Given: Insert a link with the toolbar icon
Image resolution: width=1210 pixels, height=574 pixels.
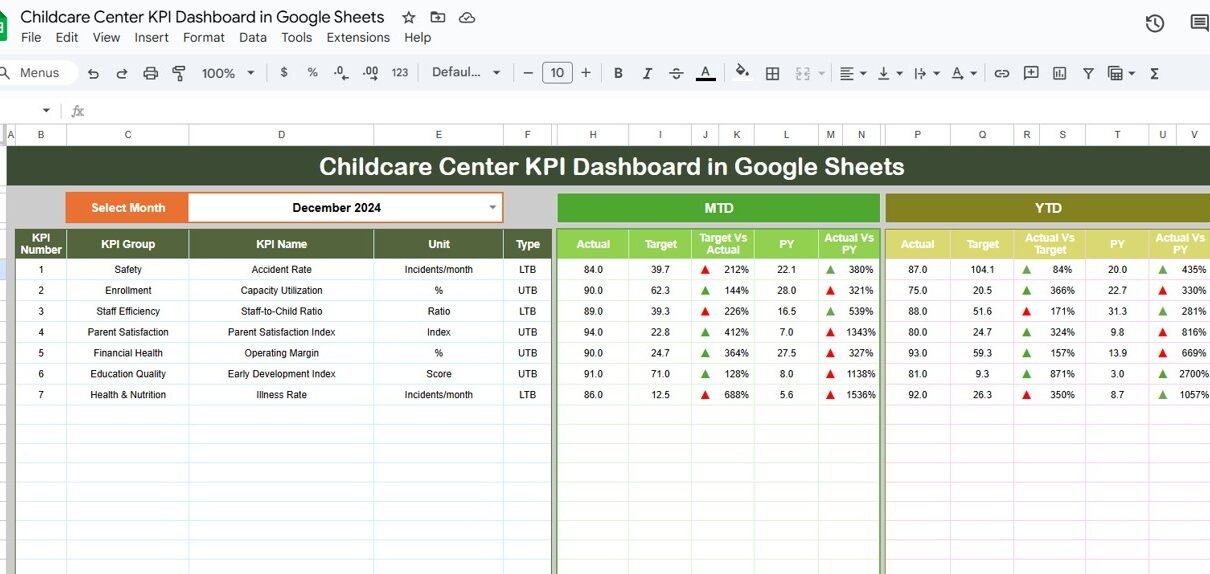Looking at the screenshot, I should pyautogui.click(x=1001, y=73).
